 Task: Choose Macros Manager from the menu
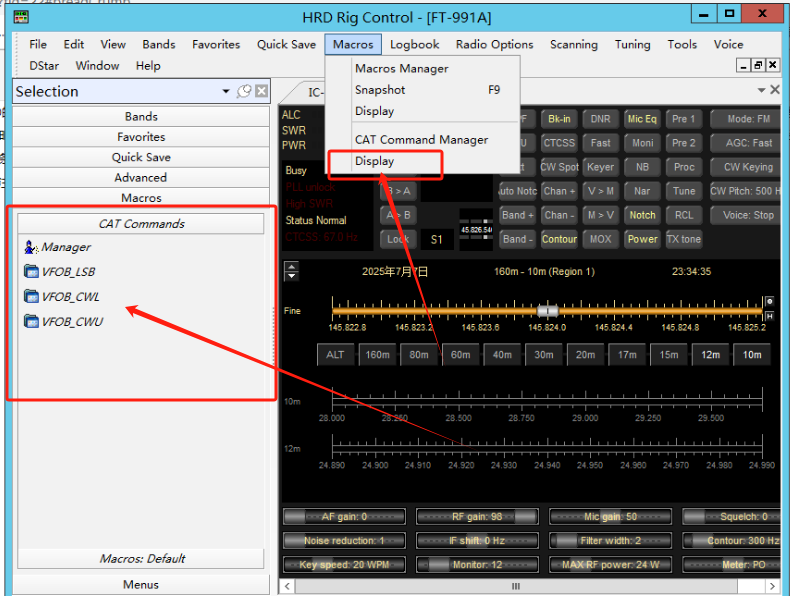[x=402, y=69]
